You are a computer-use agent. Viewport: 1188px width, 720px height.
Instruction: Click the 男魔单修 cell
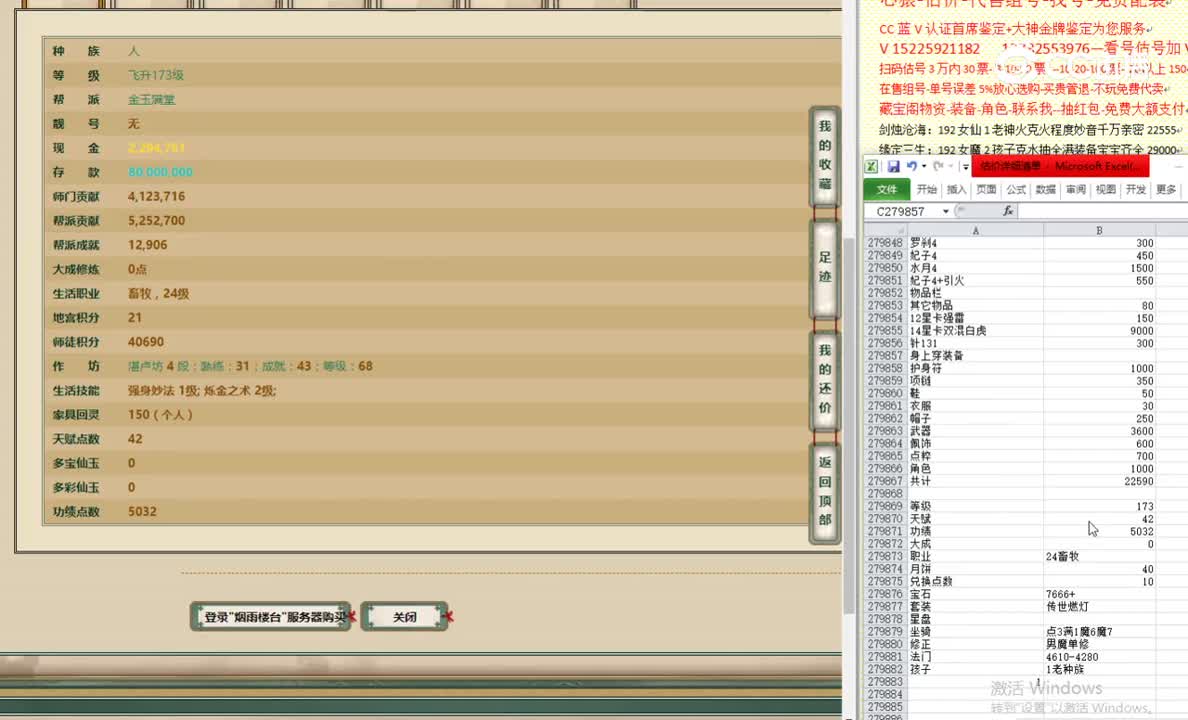(1099, 644)
